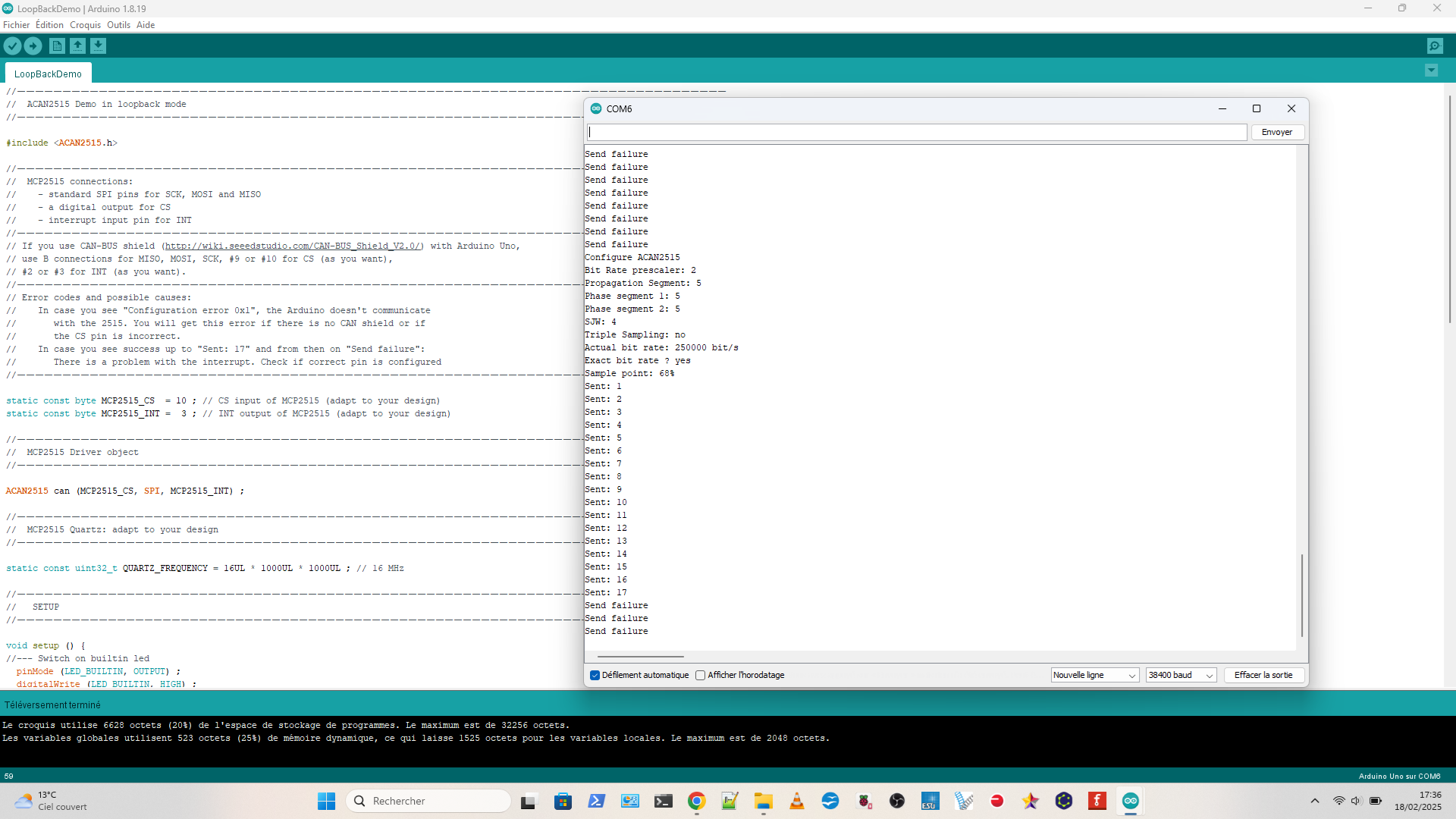Focus the serial input text field
The height and width of the screenshot is (819, 1456).
coord(917,132)
